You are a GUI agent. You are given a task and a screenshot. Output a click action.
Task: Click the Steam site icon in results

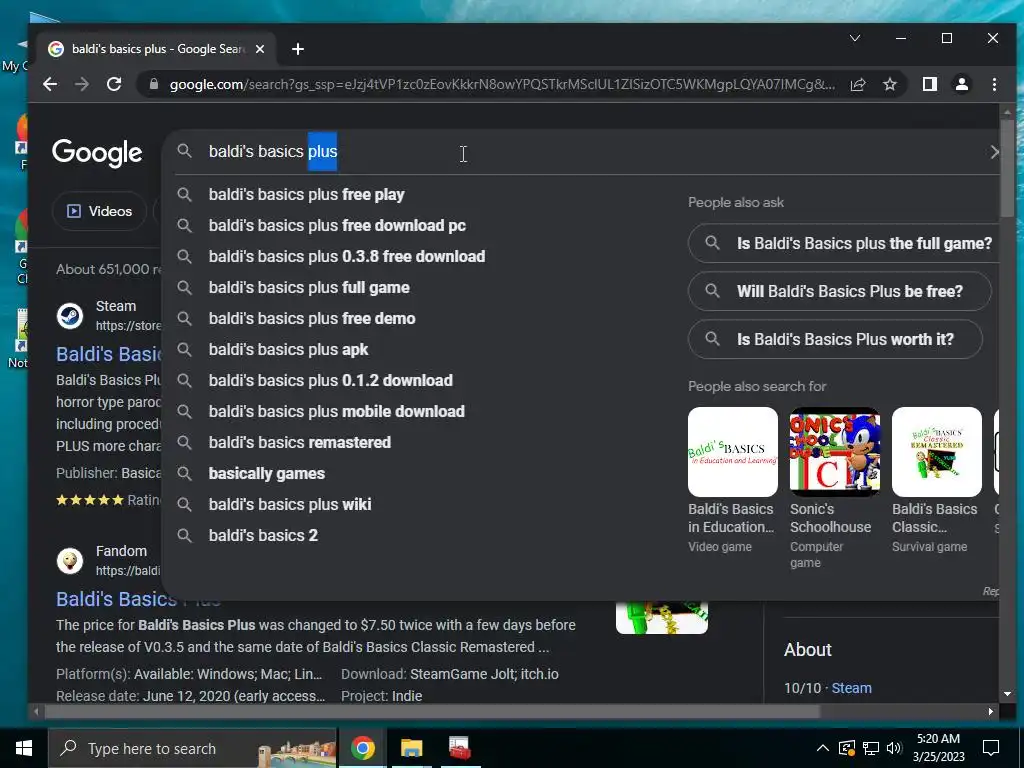tap(70, 316)
